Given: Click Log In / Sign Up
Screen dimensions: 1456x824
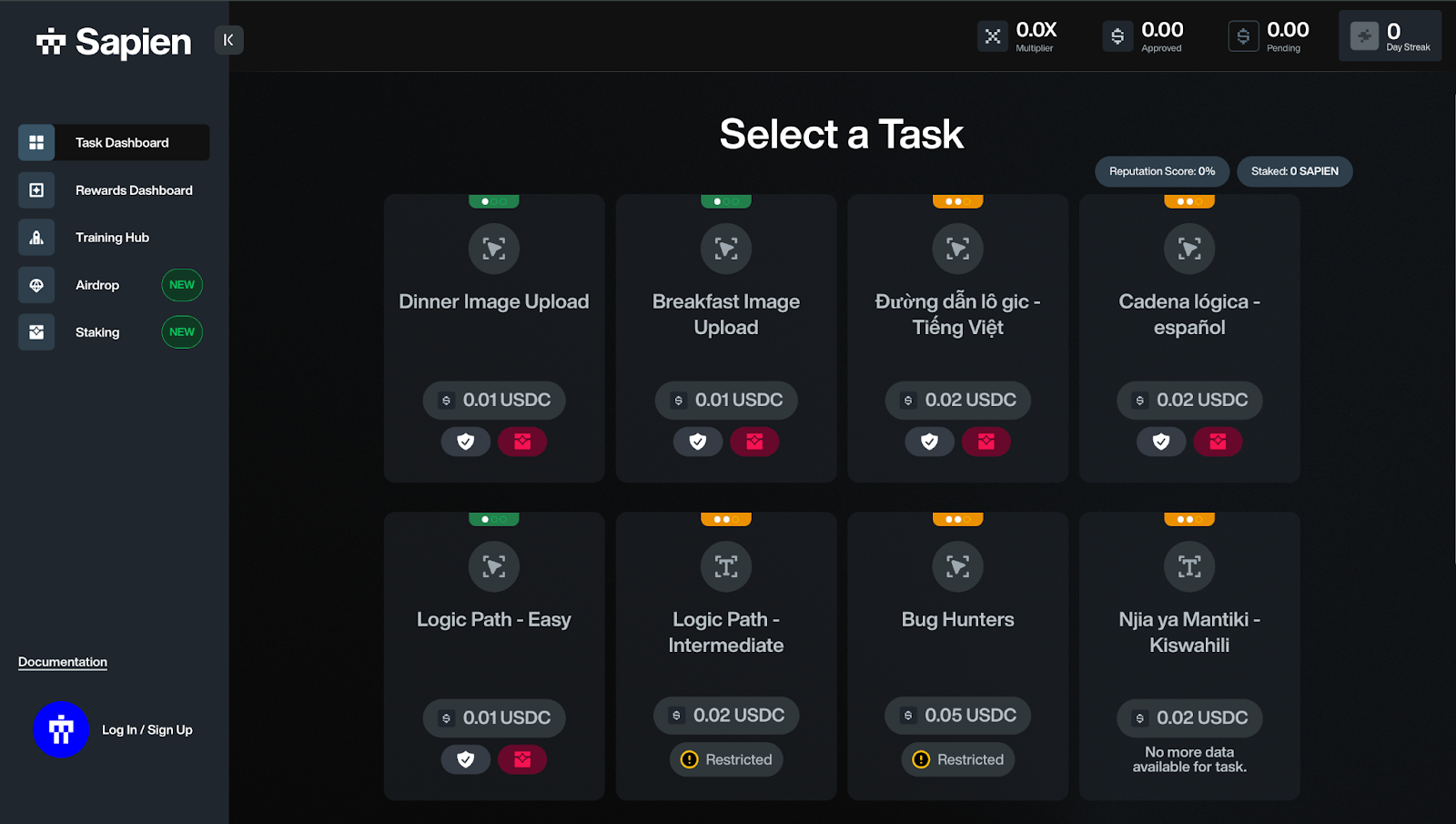Looking at the screenshot, I should coord(147,730).
